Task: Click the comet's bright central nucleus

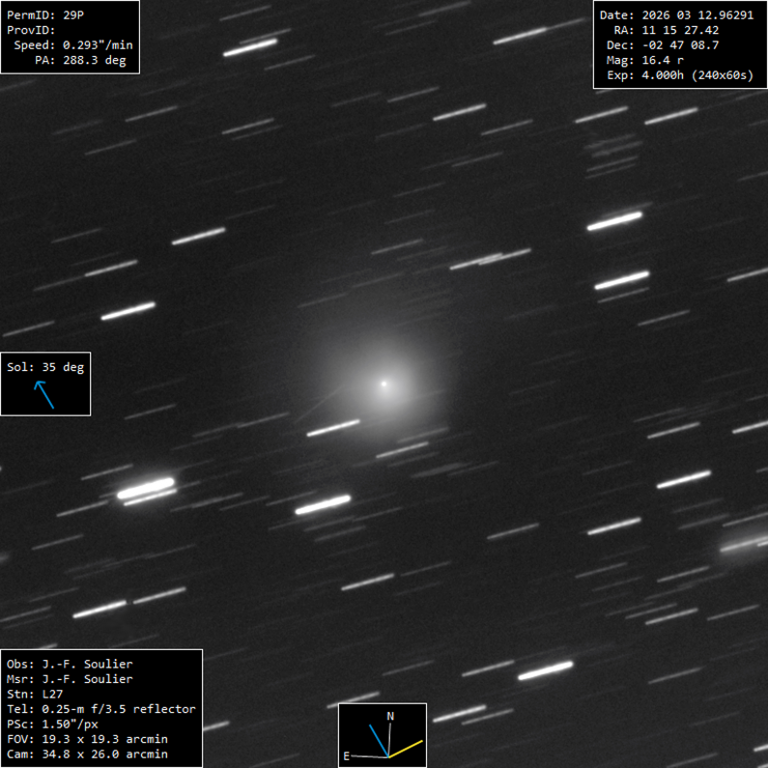Action: pos(384,383)
